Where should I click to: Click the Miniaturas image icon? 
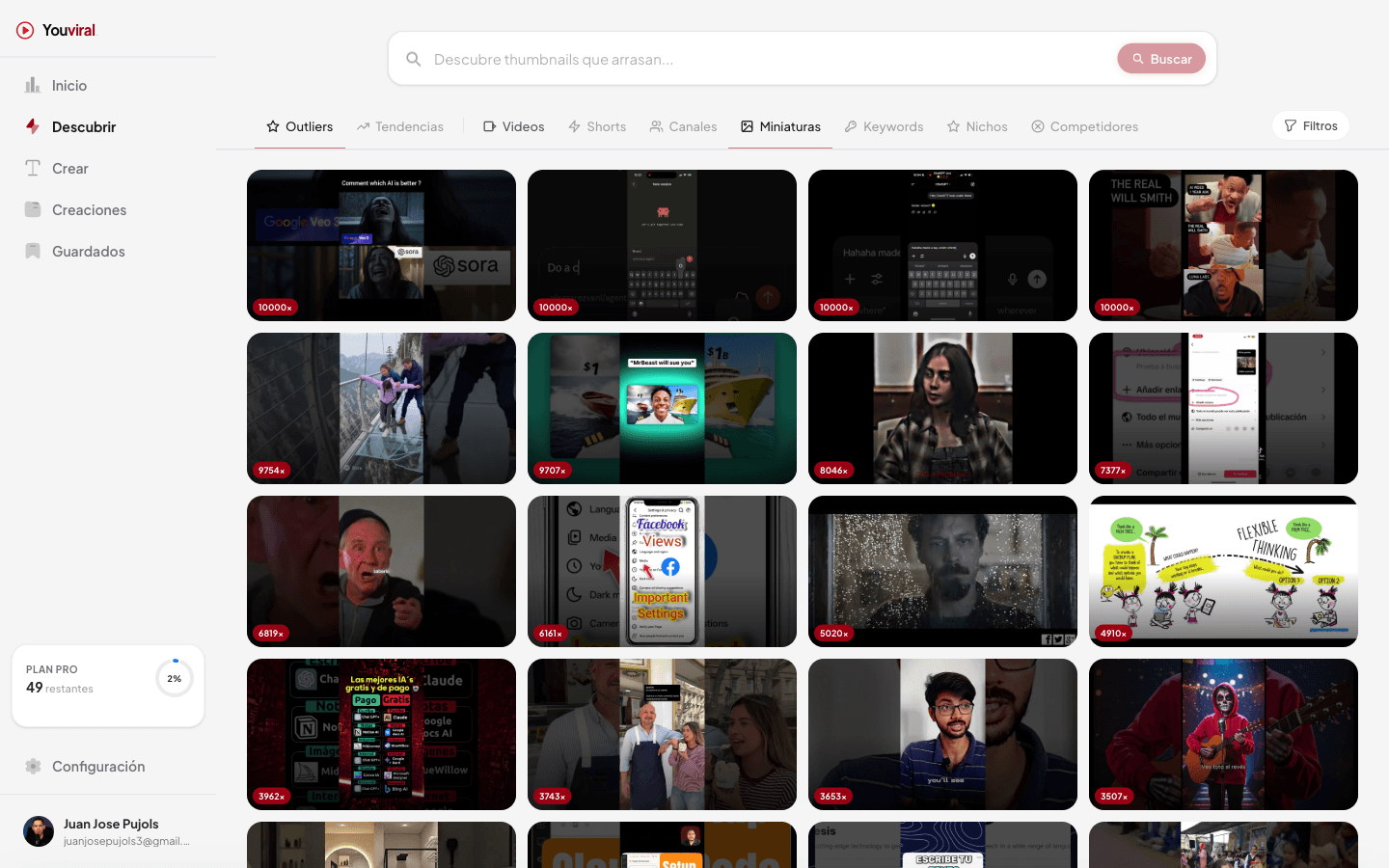tap(747, 126)
